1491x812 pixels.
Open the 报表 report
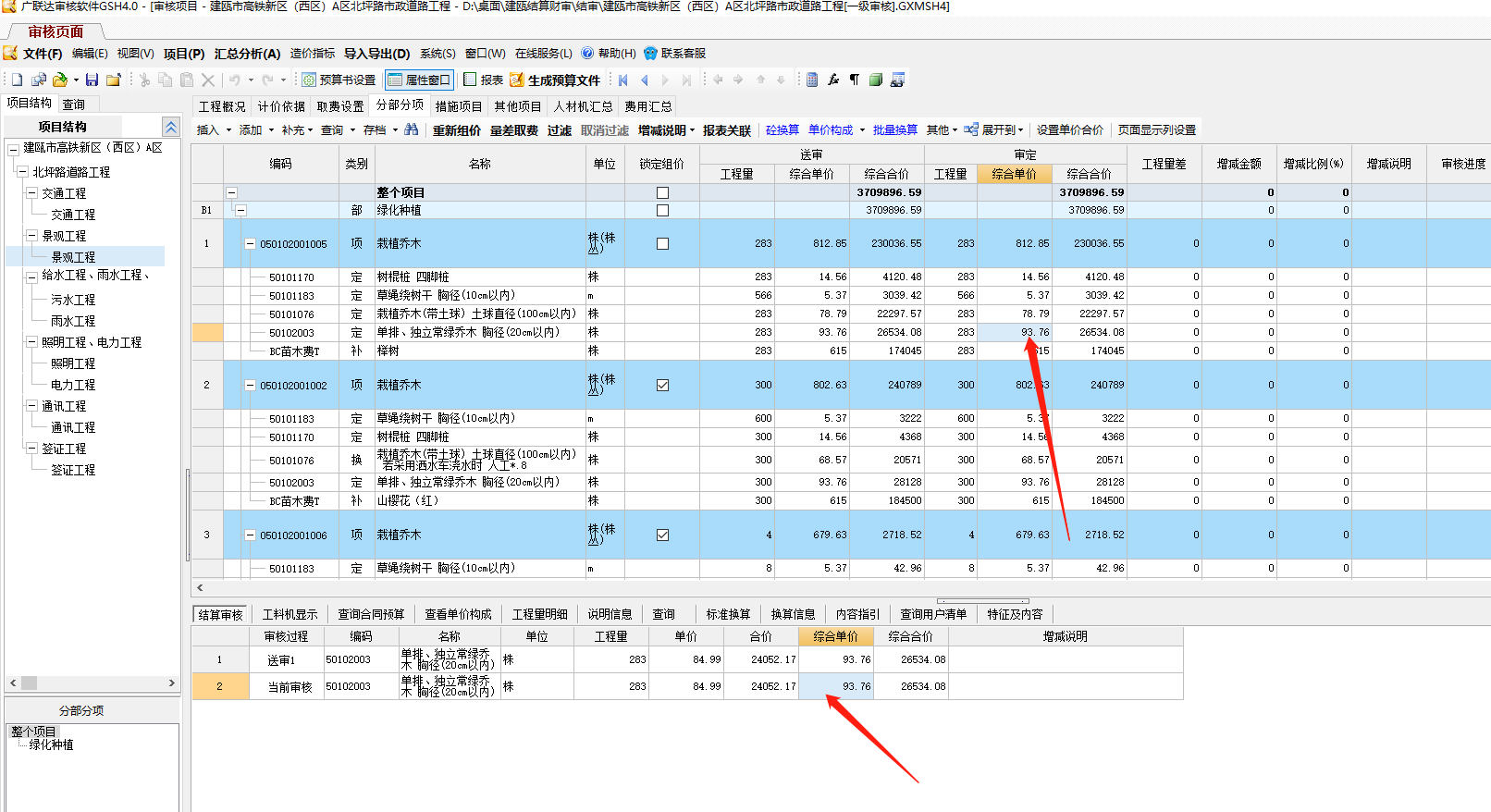(x=483, y=80)
